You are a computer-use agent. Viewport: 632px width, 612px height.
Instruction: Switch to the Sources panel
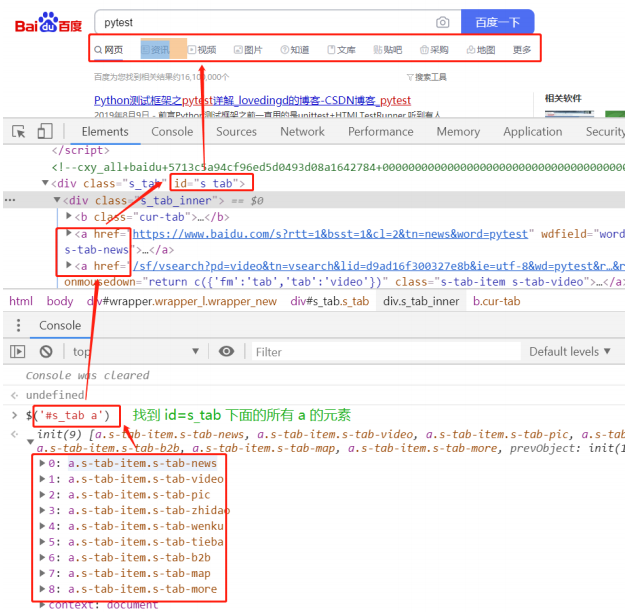pos(236,131)
